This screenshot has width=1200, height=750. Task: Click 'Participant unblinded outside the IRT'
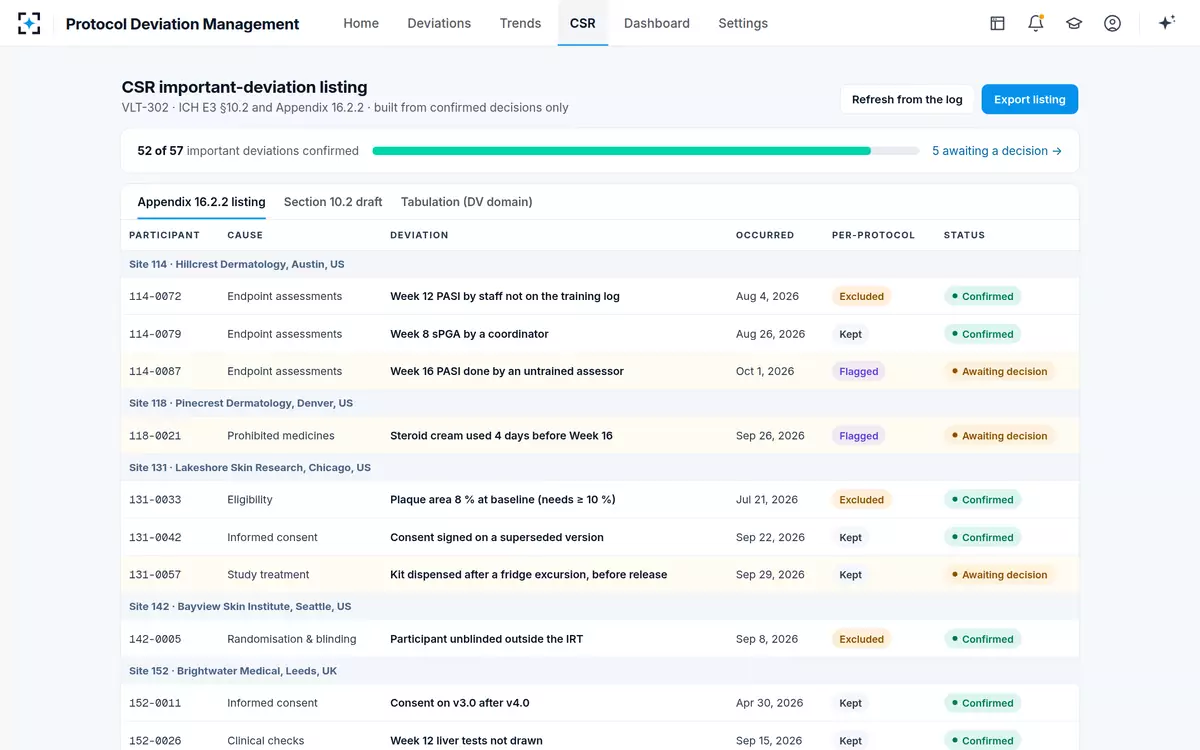point(487,639)
